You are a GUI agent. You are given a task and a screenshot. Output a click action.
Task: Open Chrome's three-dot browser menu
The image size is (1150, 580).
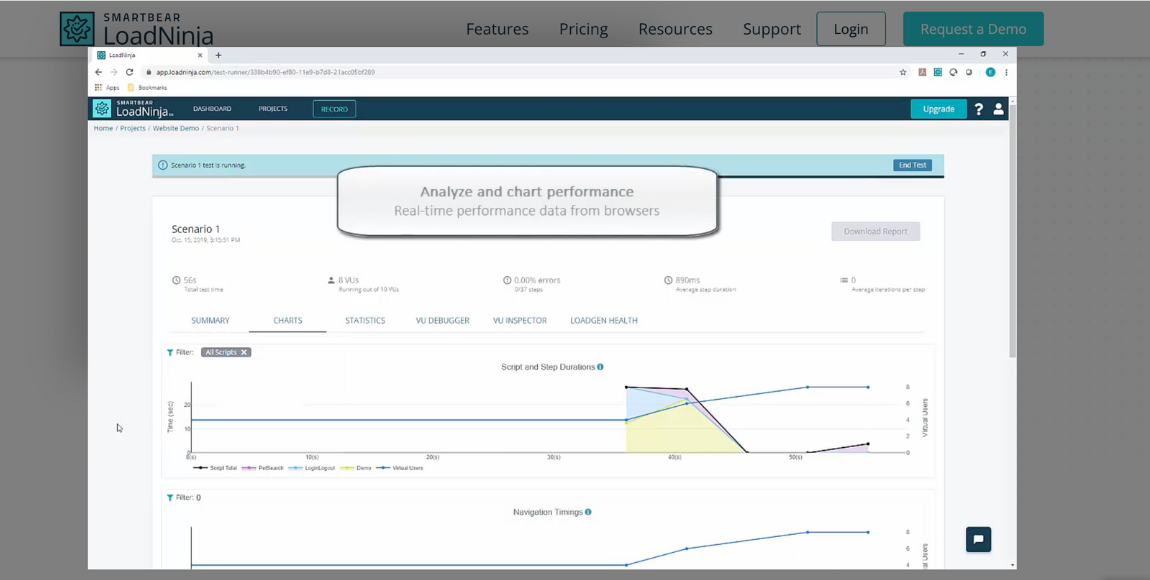point(1006,72)
